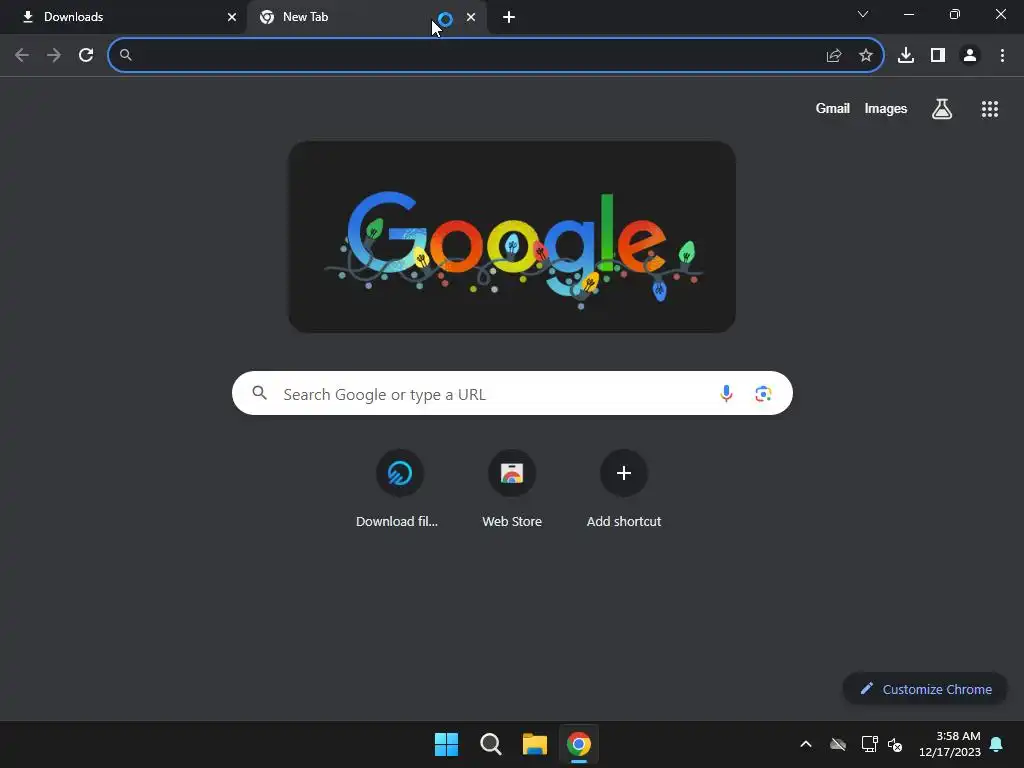Click the address bar search icon

126,55
